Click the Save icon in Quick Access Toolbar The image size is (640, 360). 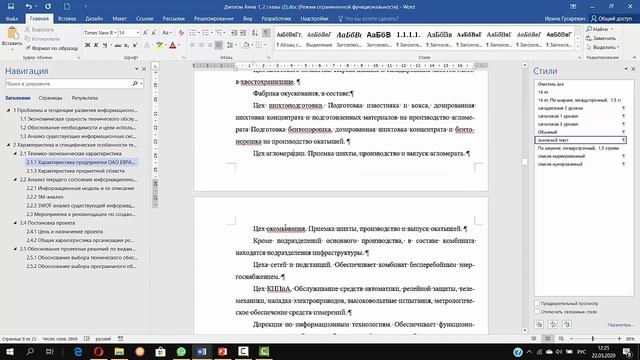(11, 7)
